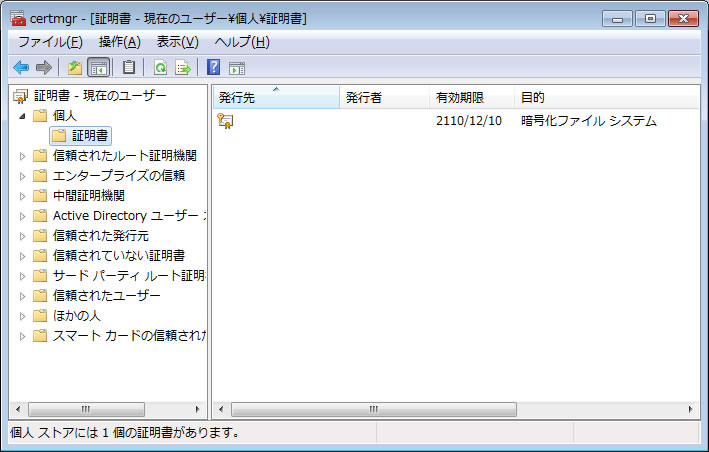Select ほかの人 tree label
Screen dimensions: 709x452
76,315
